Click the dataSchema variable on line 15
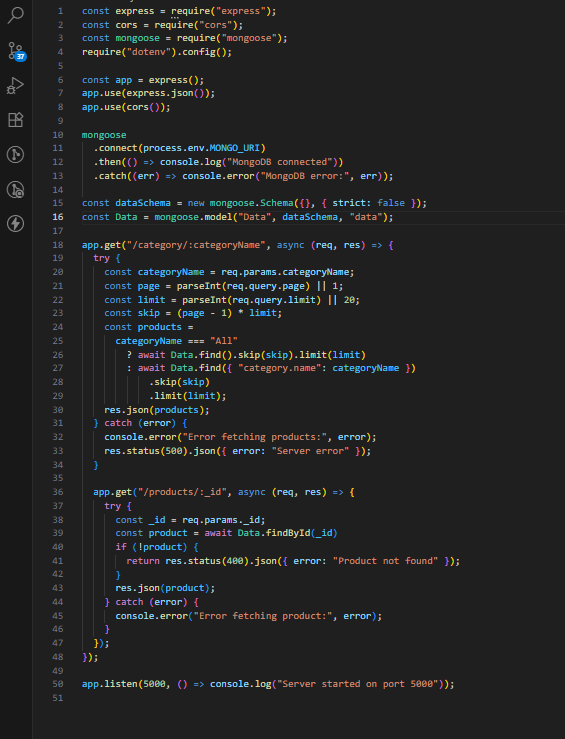 143,203
